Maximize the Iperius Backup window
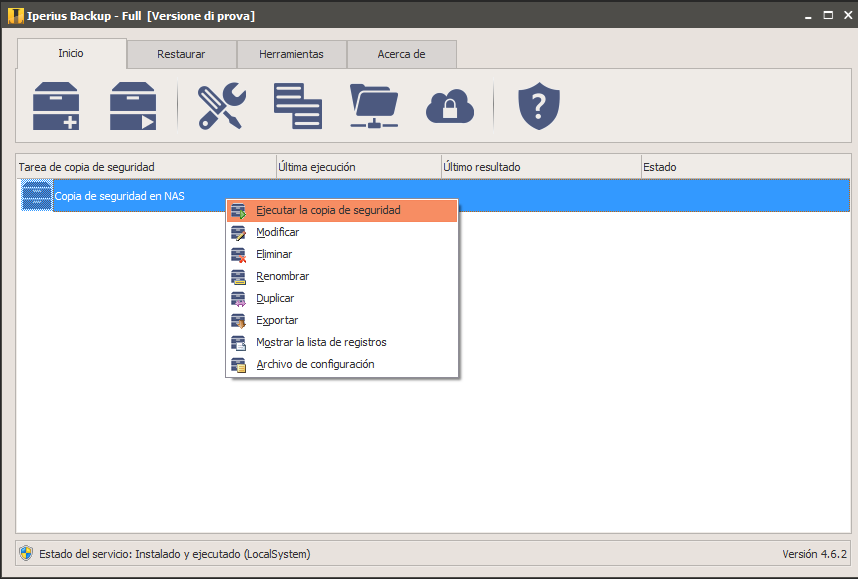This screenshot has height=579, width=858. (828, 15)
